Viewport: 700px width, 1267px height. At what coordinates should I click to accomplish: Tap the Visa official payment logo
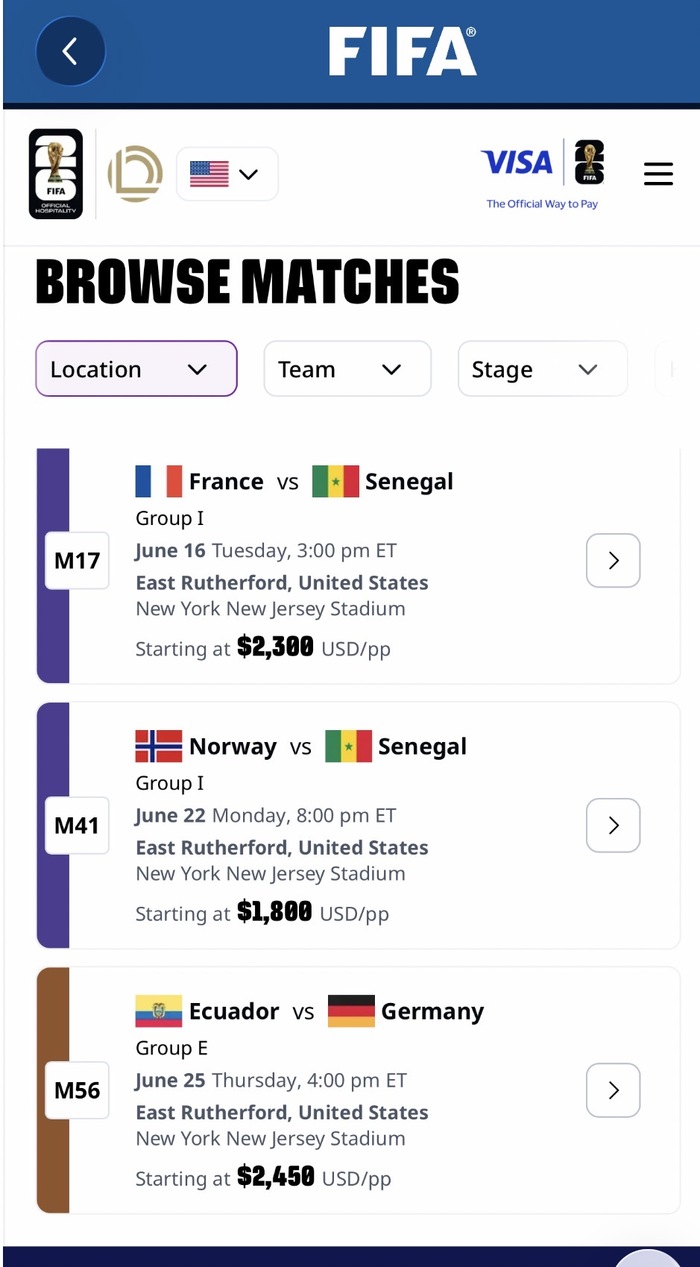tap(542, 174)
